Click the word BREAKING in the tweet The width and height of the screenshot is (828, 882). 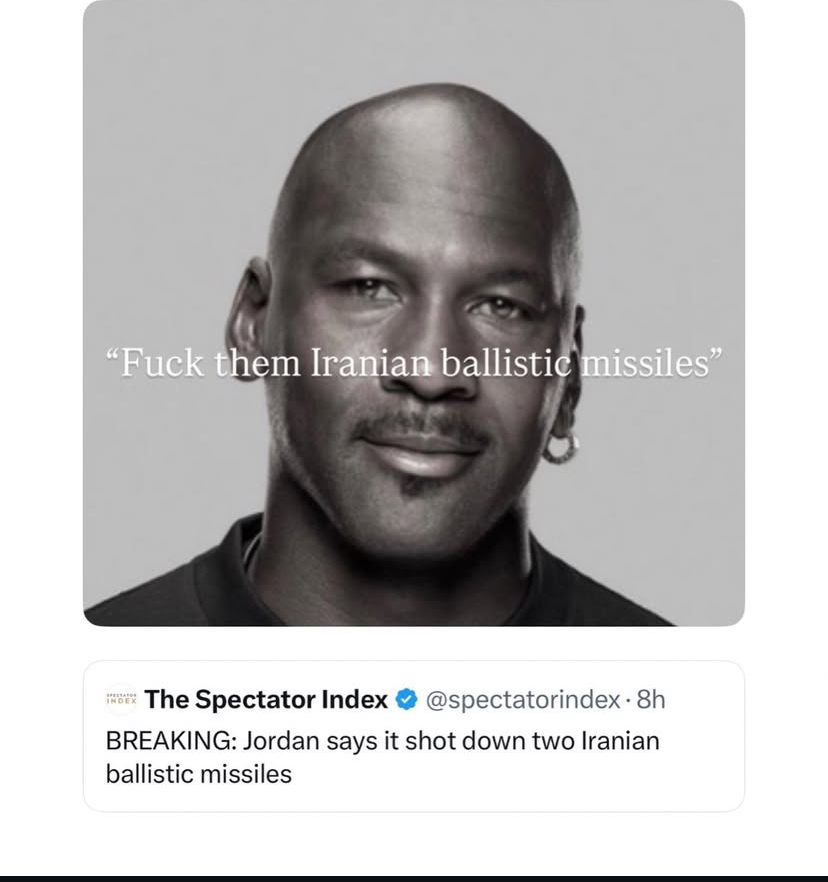(167, 741)
